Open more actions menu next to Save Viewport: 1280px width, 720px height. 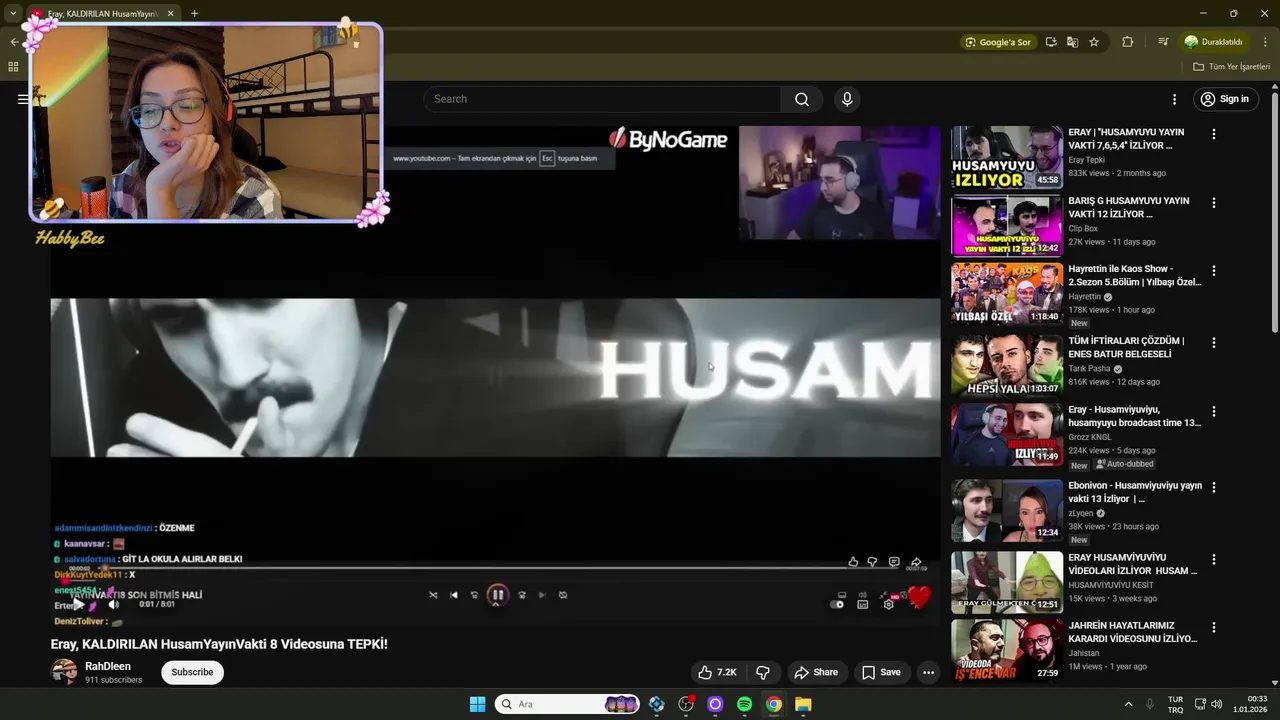[x=928, y=672]
